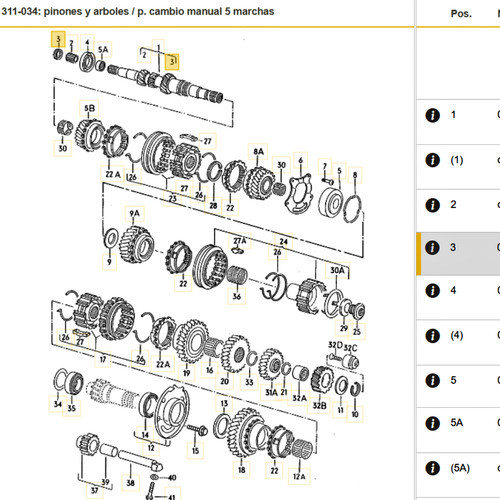
Task: Select part label 32C in the diagram
Action: tap(350, 348)
